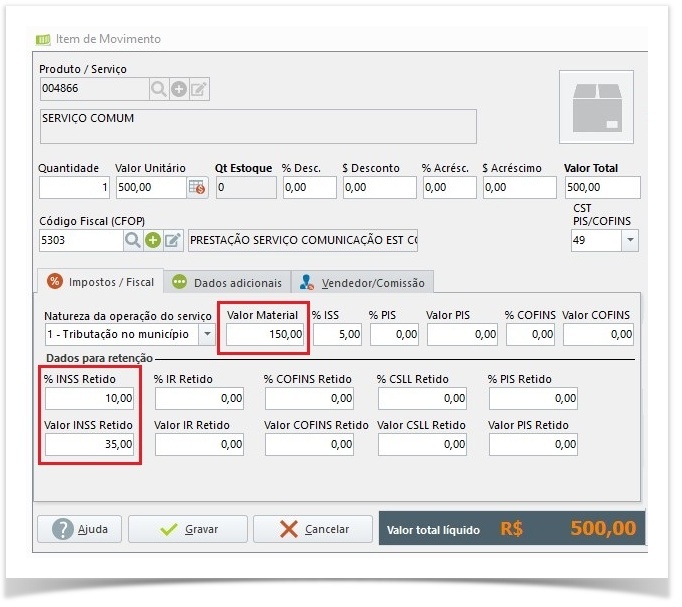Screen dimensions: 682x607
Task: Click the Valor Material input field
Action: tap(264, 334)
